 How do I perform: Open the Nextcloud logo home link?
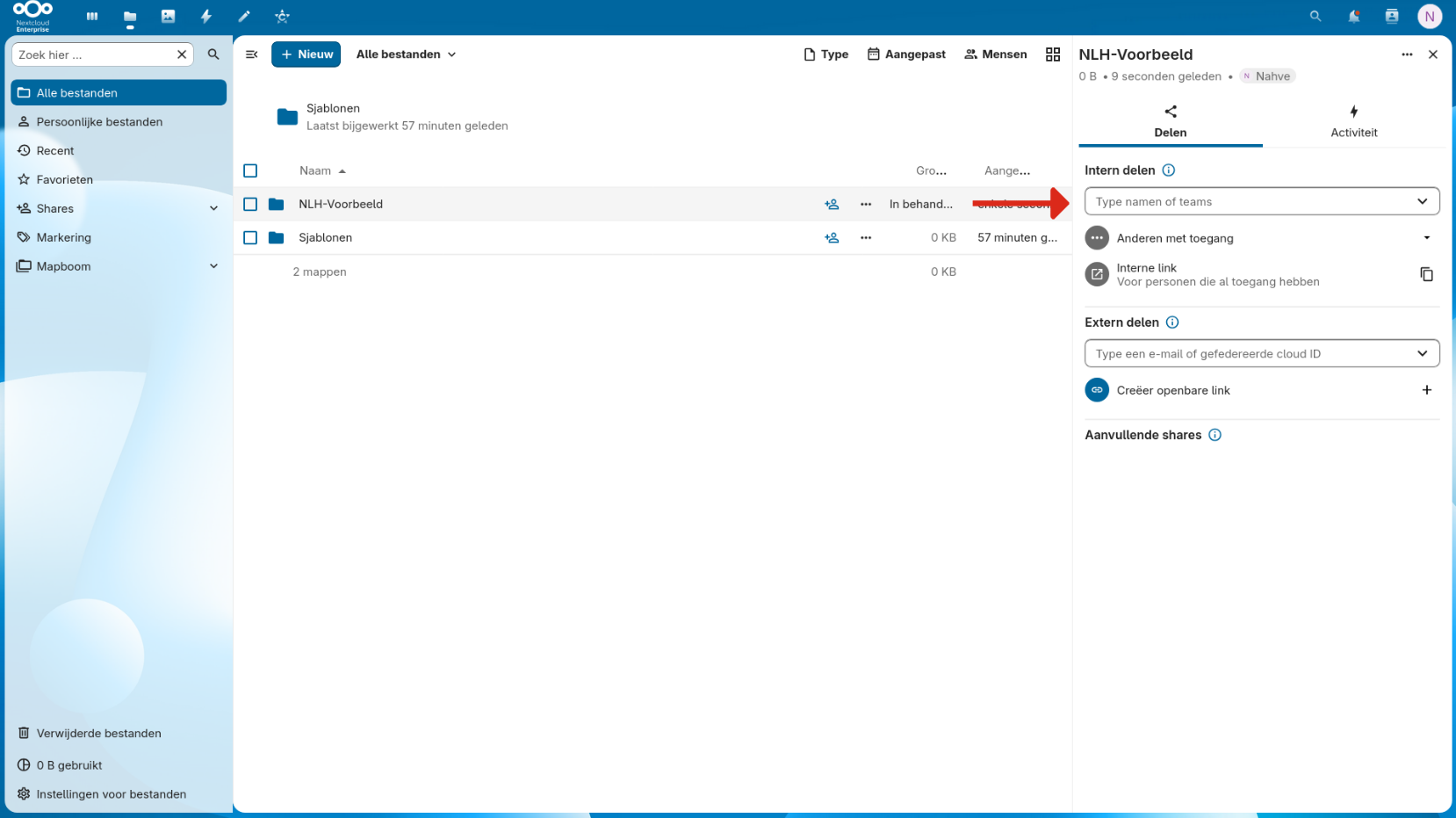click(x=32, y=16)
